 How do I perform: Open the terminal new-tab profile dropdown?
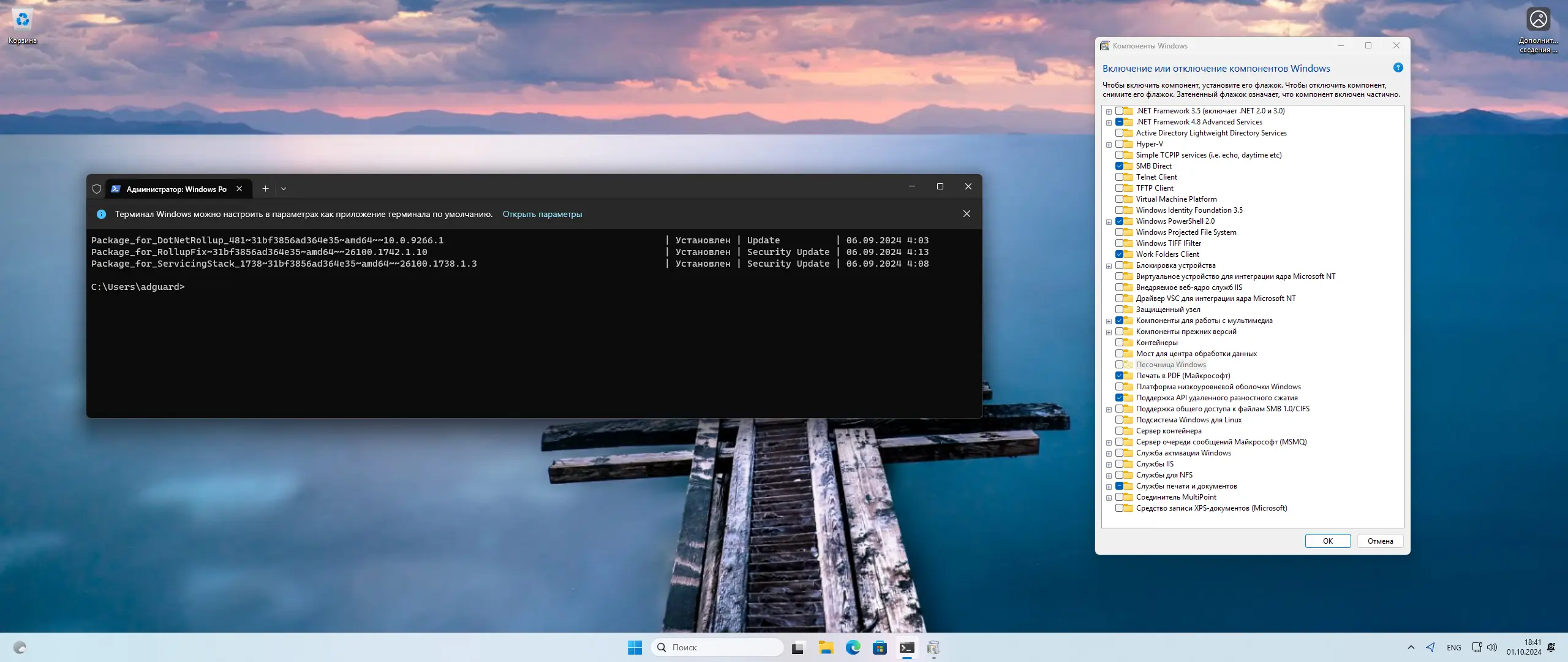tap(284, 189)
